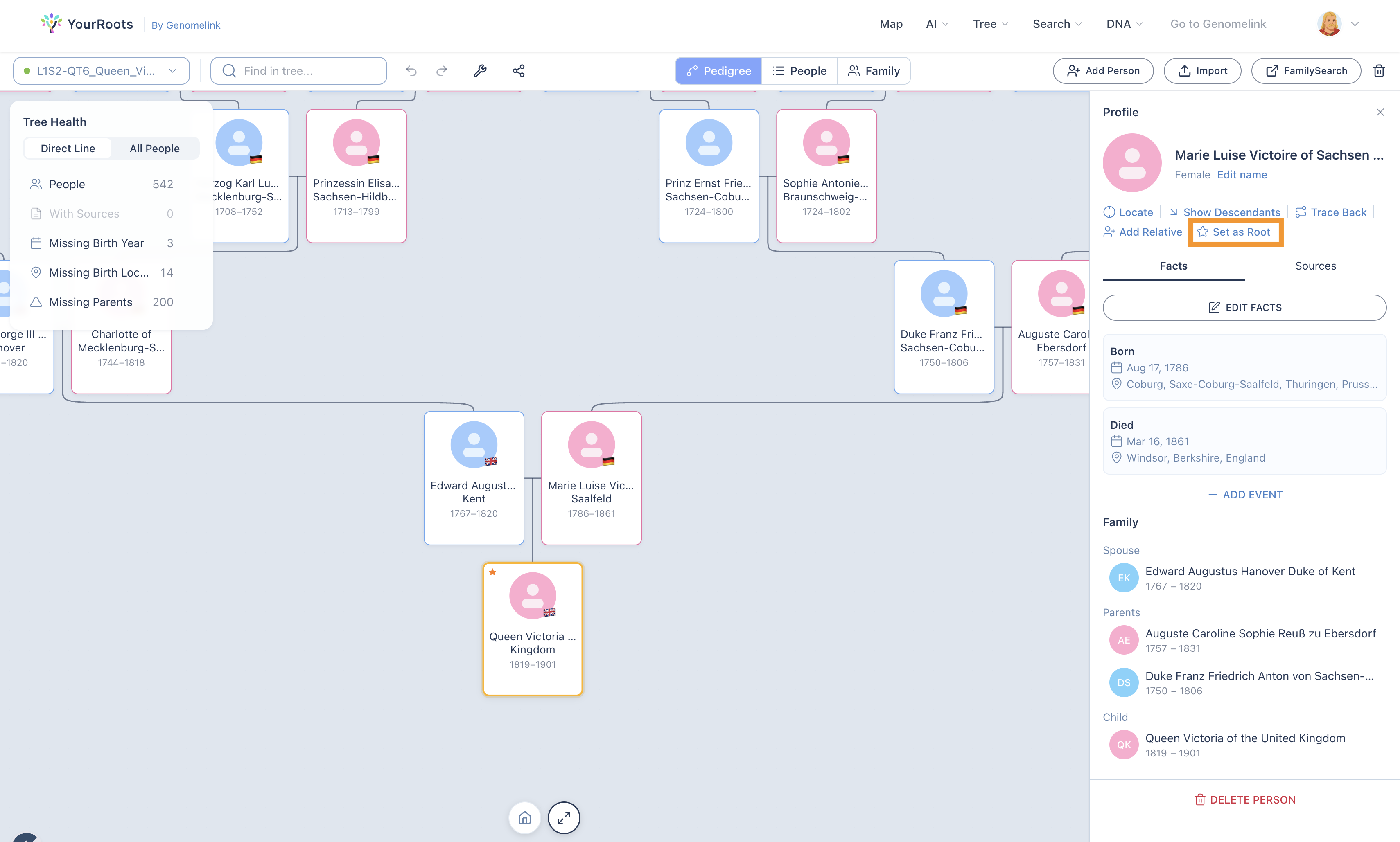Click the Find in tree search field

[299, 71]
